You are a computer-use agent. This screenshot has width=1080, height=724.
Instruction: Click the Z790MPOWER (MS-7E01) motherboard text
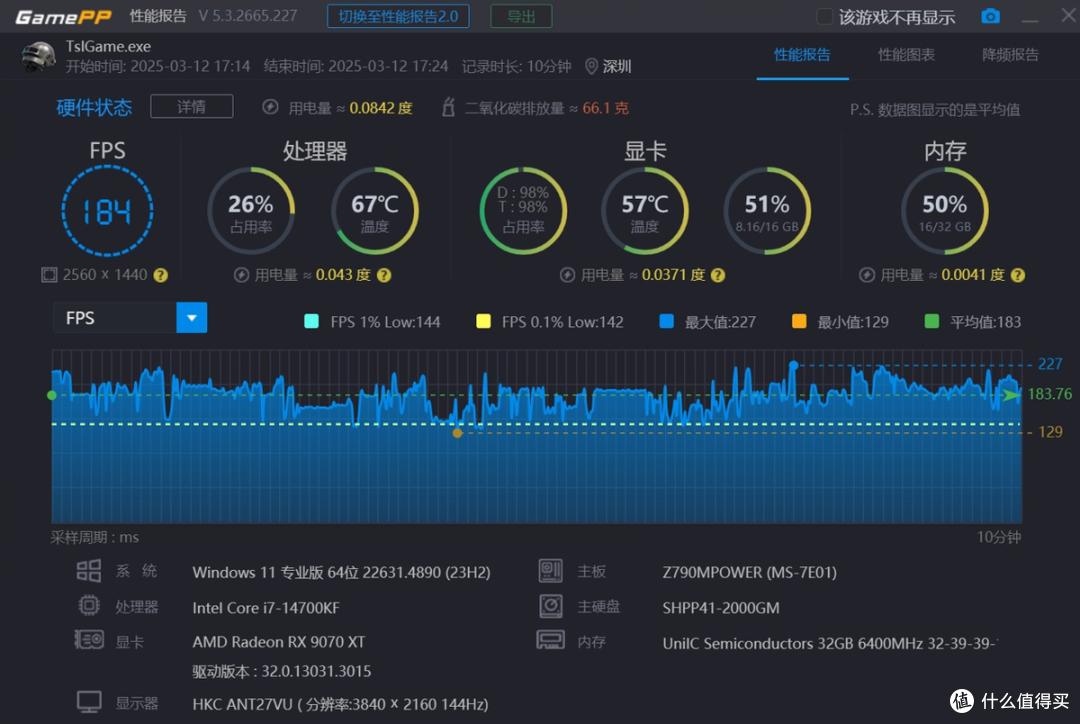coord(749,572)
